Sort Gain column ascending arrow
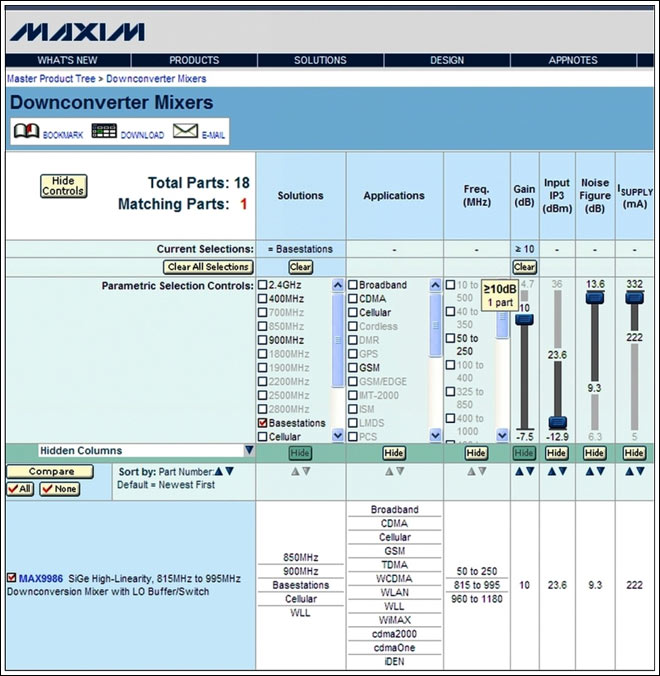The width and height of the screenshot is (660, 676). click(x=519, y=471)
